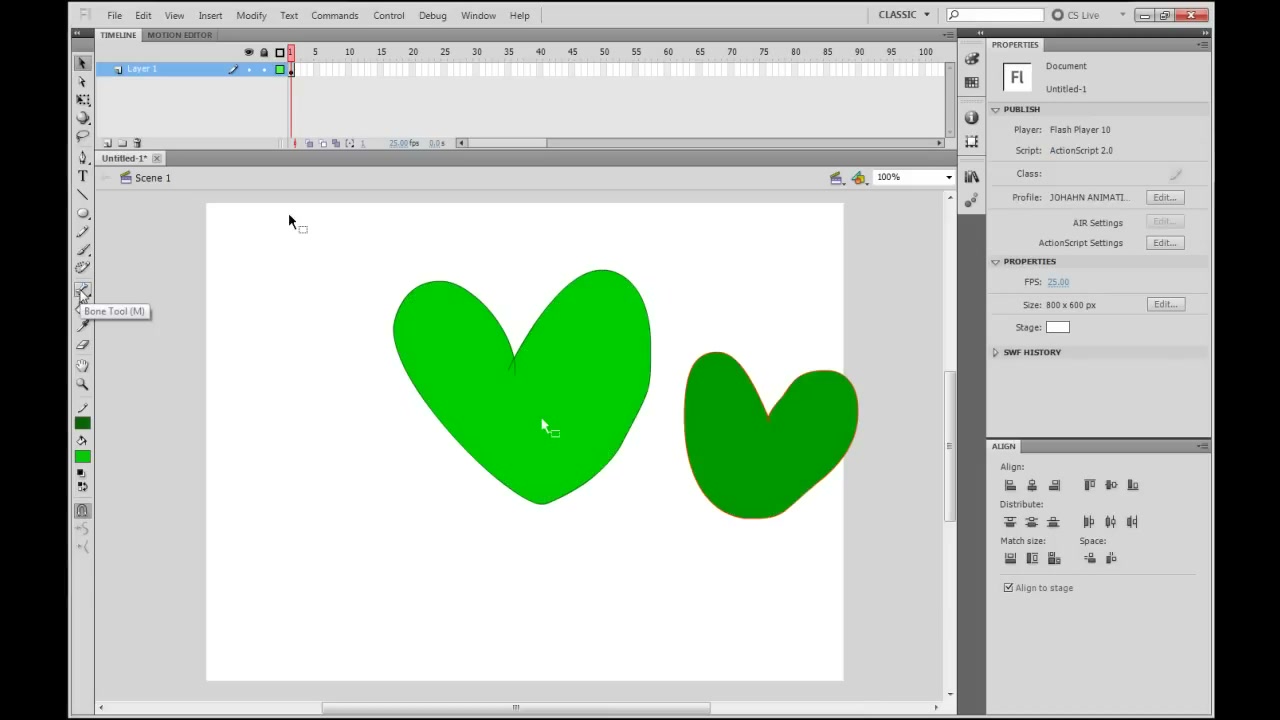Click the FPS value 25.00 in Properties

tap(1058, 282)
